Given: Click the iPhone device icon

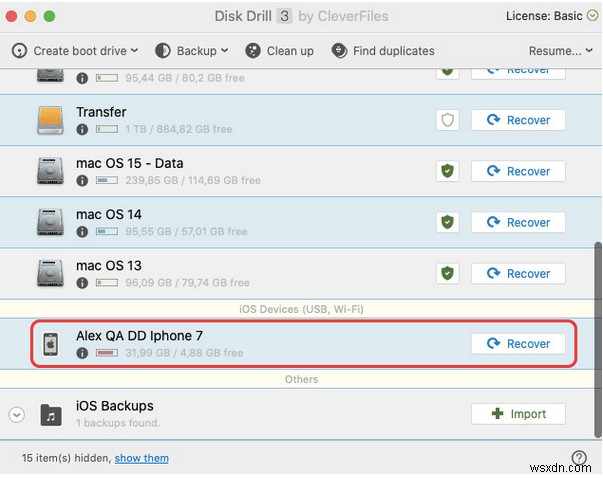Looking at the screenshot, I should (x=50, y=344).
